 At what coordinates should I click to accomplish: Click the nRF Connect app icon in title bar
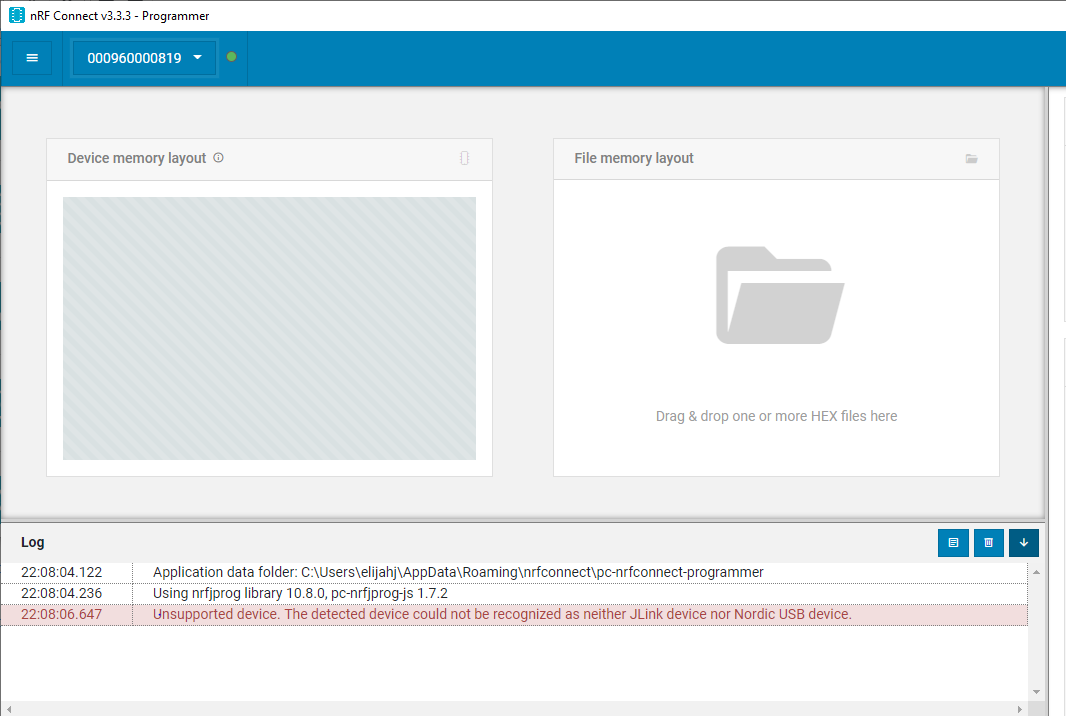tap(16, 15)
